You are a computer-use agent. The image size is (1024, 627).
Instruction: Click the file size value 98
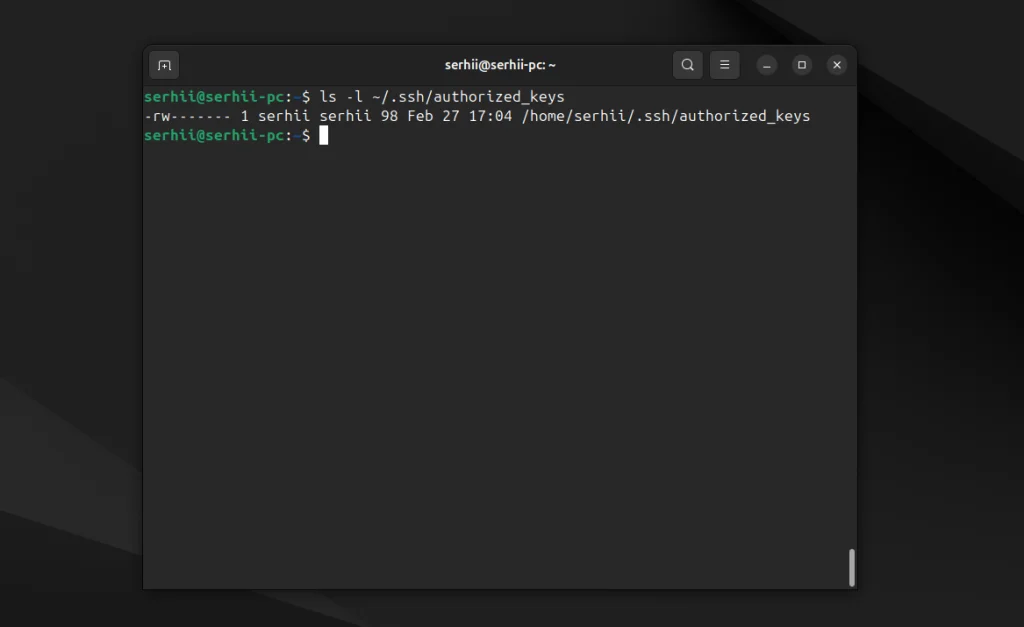coord(389,116)
